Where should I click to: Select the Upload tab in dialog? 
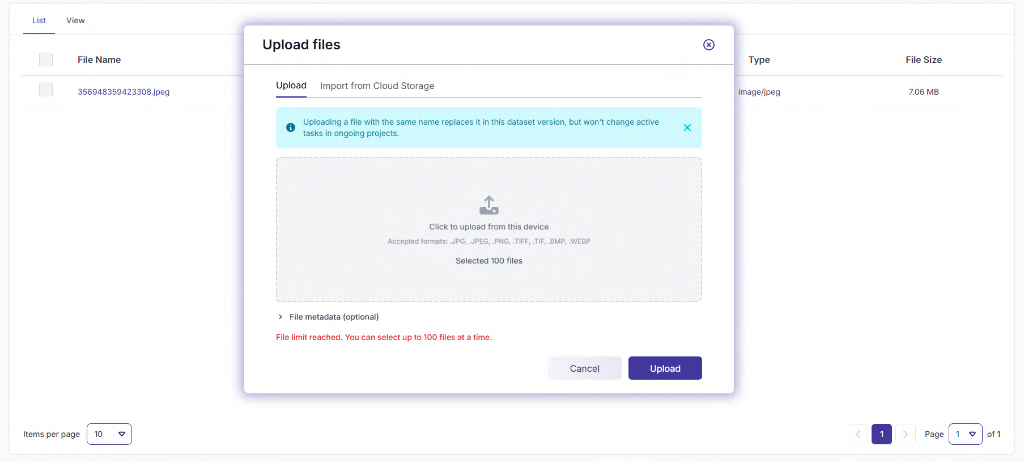(291, 86)
